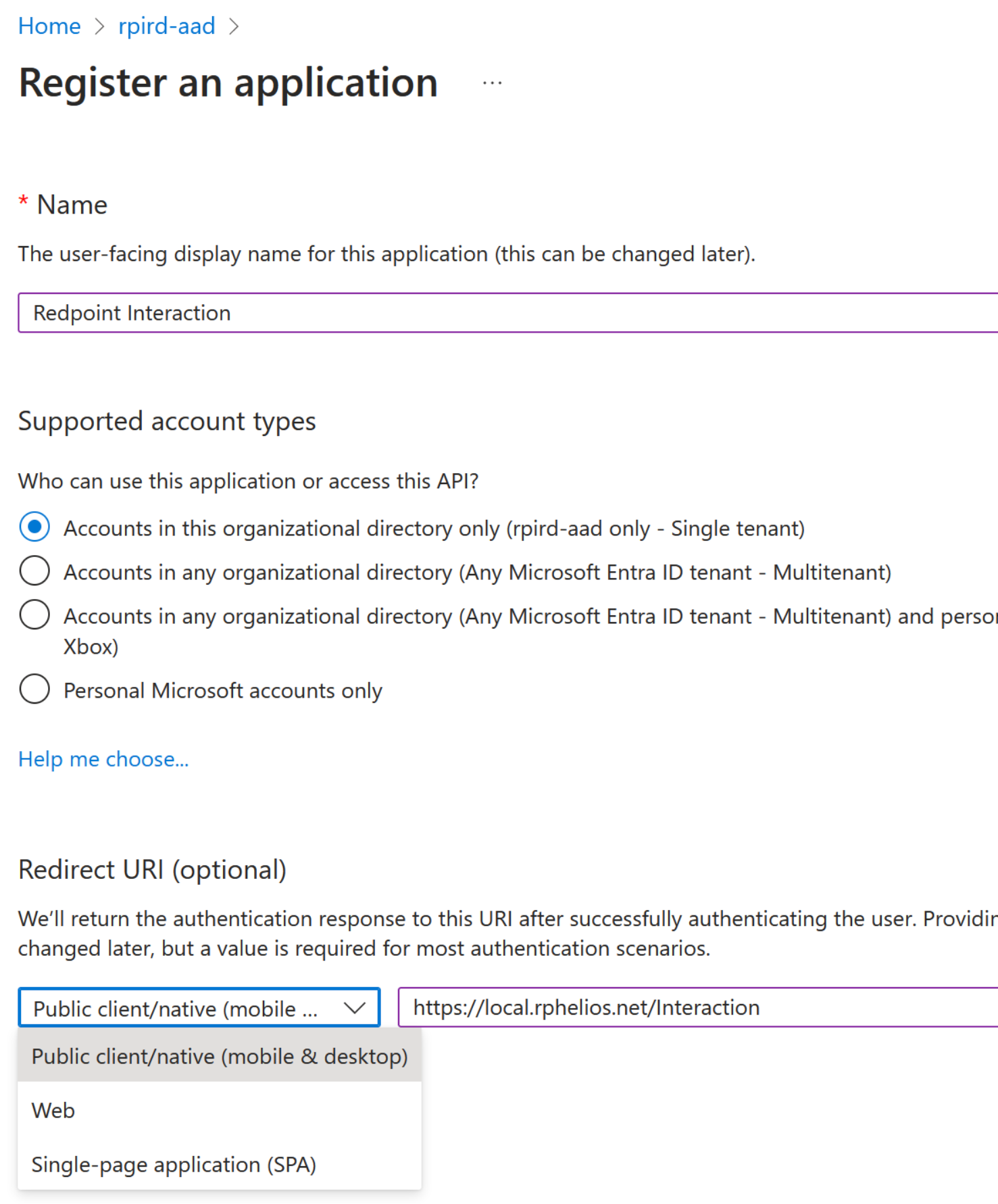Select Personal Microsoft accounts only
Screen dimensions: 998x1204
pos(34,690)
